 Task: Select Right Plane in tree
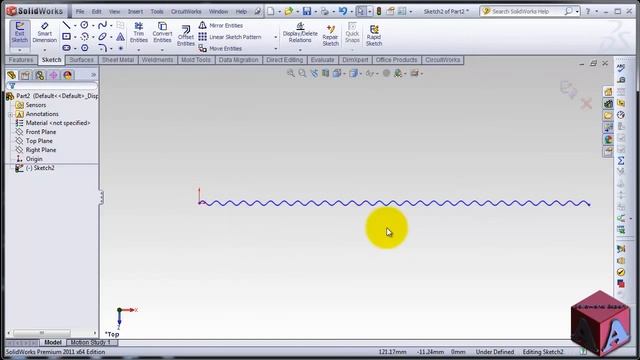pos(41,150)
